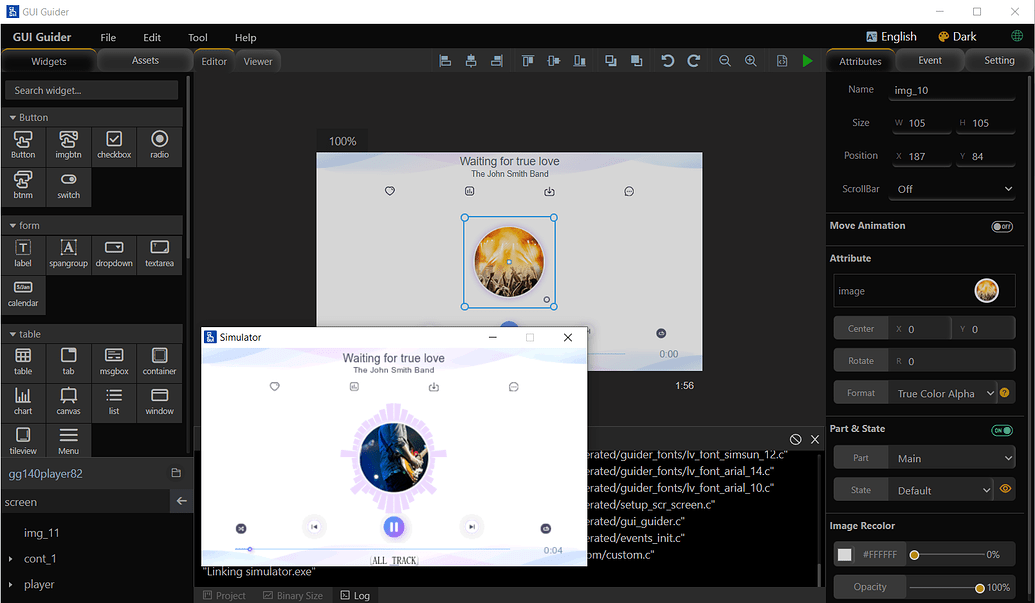Click the Undo icon in the toolbar
The image size is (1035, 603).
coord(667,60)
